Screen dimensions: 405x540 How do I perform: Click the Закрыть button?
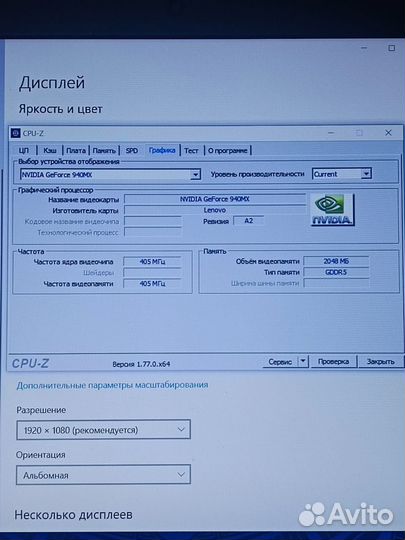pos(381,362)
